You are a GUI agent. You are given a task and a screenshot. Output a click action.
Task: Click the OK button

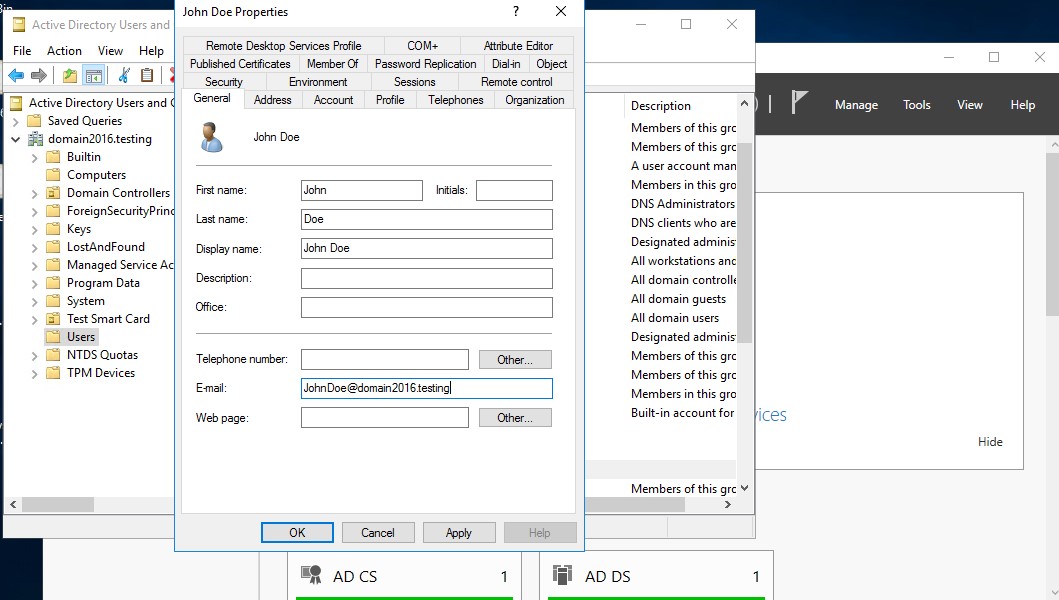coord(297,532)
